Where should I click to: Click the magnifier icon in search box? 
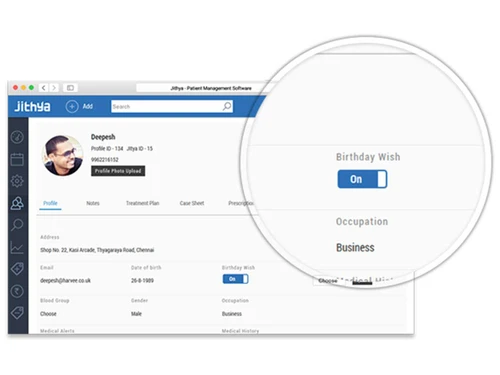[227, 106]
